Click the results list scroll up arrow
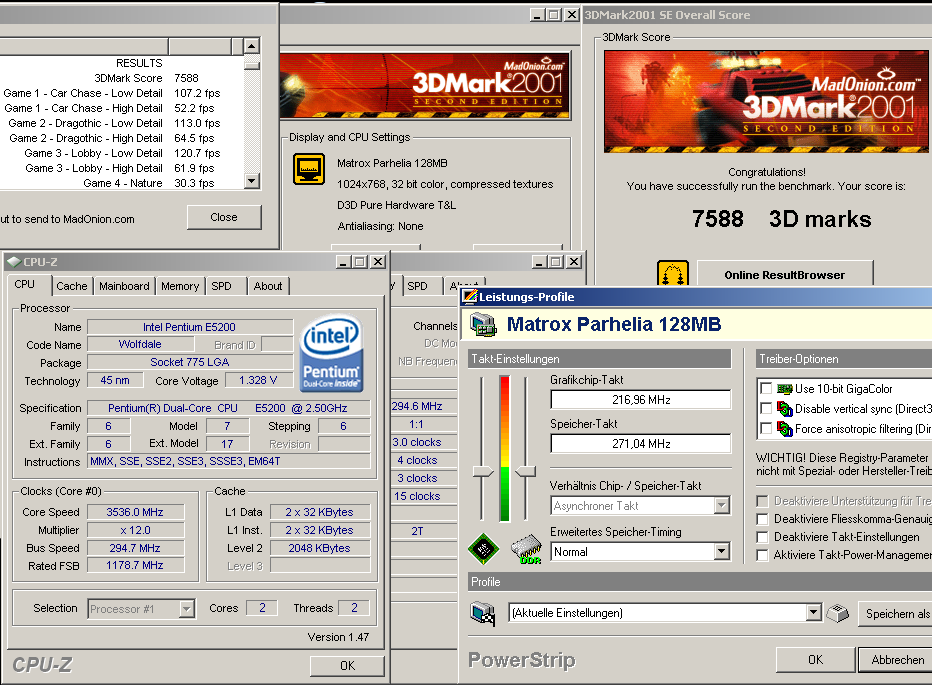The image size is (932, 685). [x=251, y=46]
